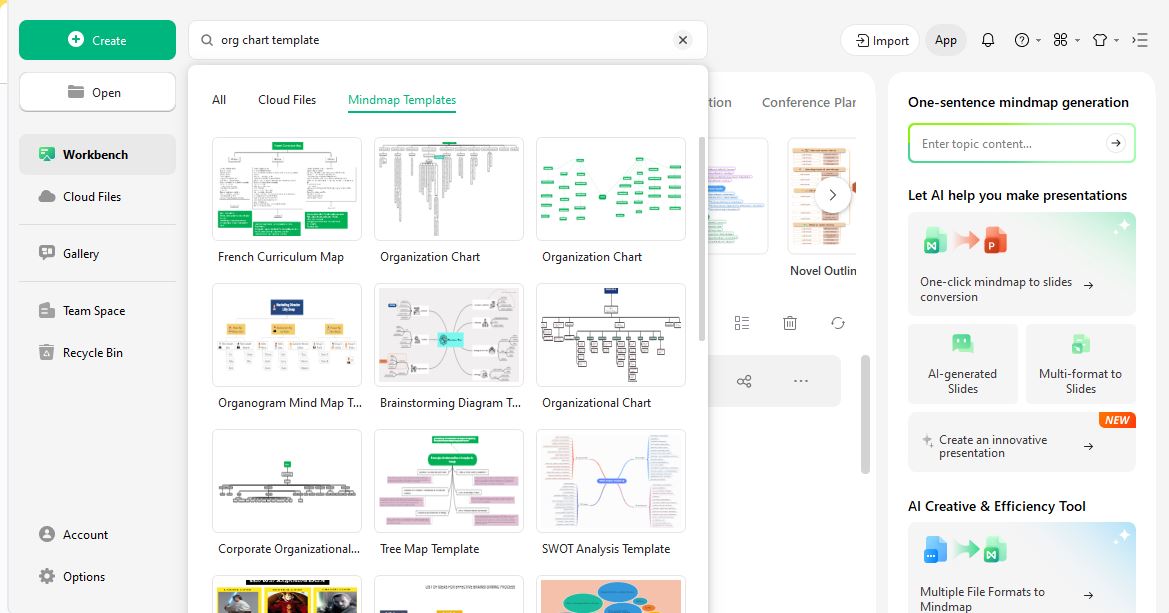This screenshot has height=613, width=1169.
Task: Switch to the All results tab
Action: point(219,100)
